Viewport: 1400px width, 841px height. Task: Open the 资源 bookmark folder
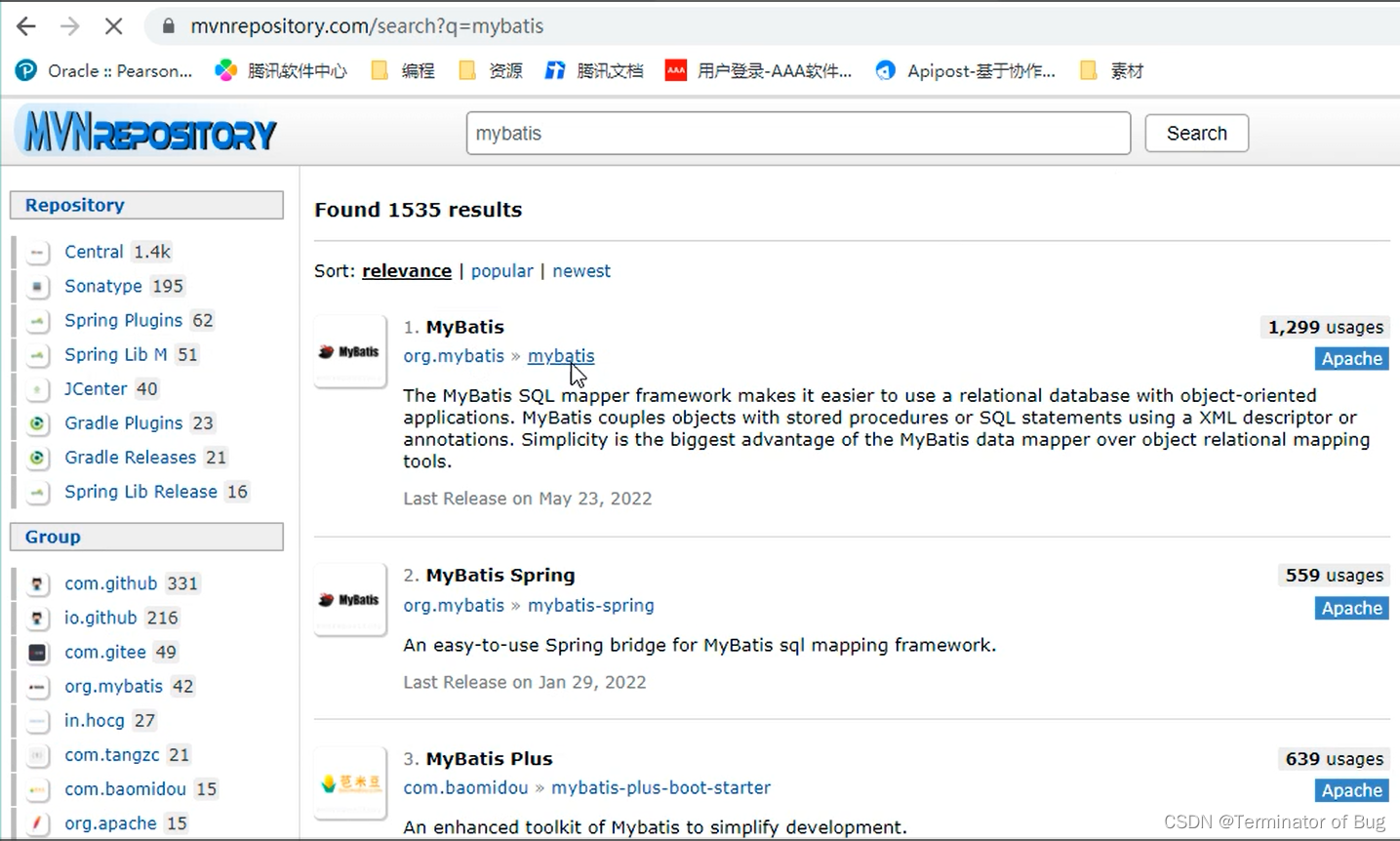(491, 70)
